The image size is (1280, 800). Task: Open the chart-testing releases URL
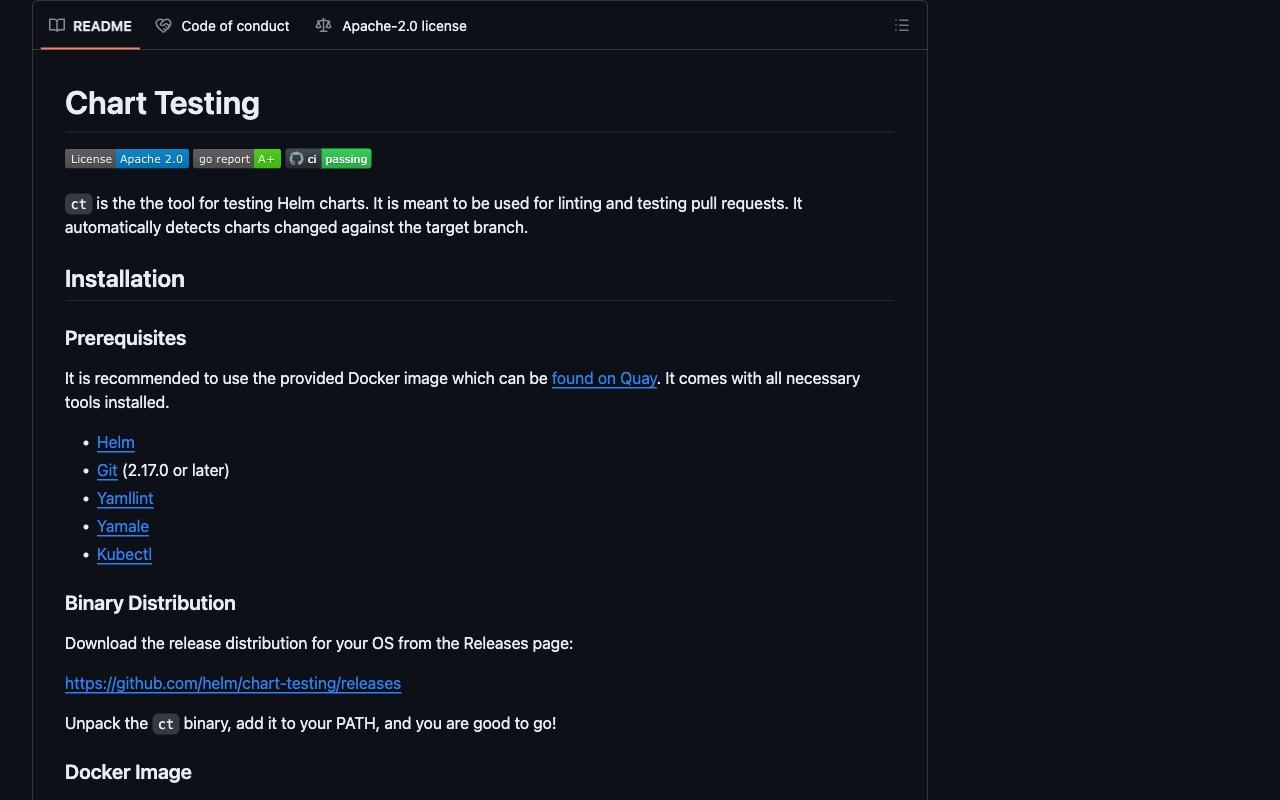pyautogui.click(x=233, y=683)
